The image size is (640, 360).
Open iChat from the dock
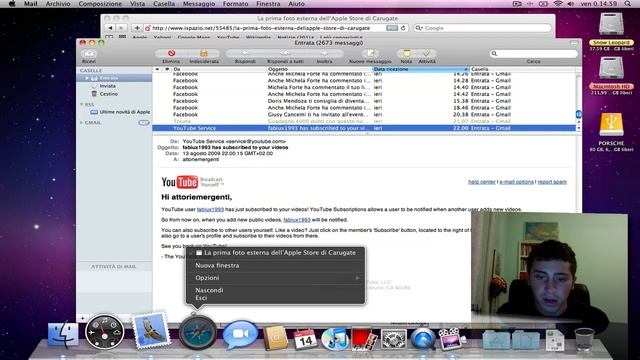click(240, 335)
